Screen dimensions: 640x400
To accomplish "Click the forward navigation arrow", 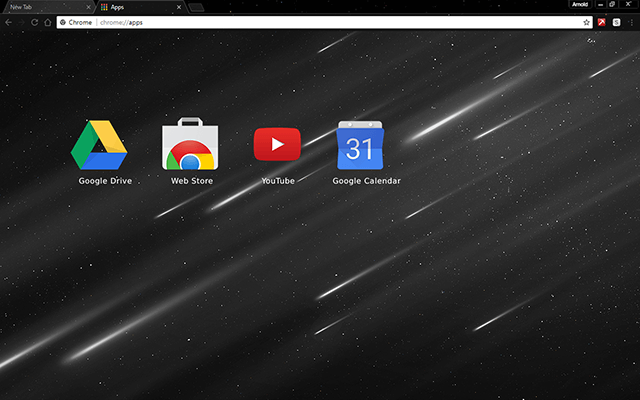I will [x=21, y=22].
